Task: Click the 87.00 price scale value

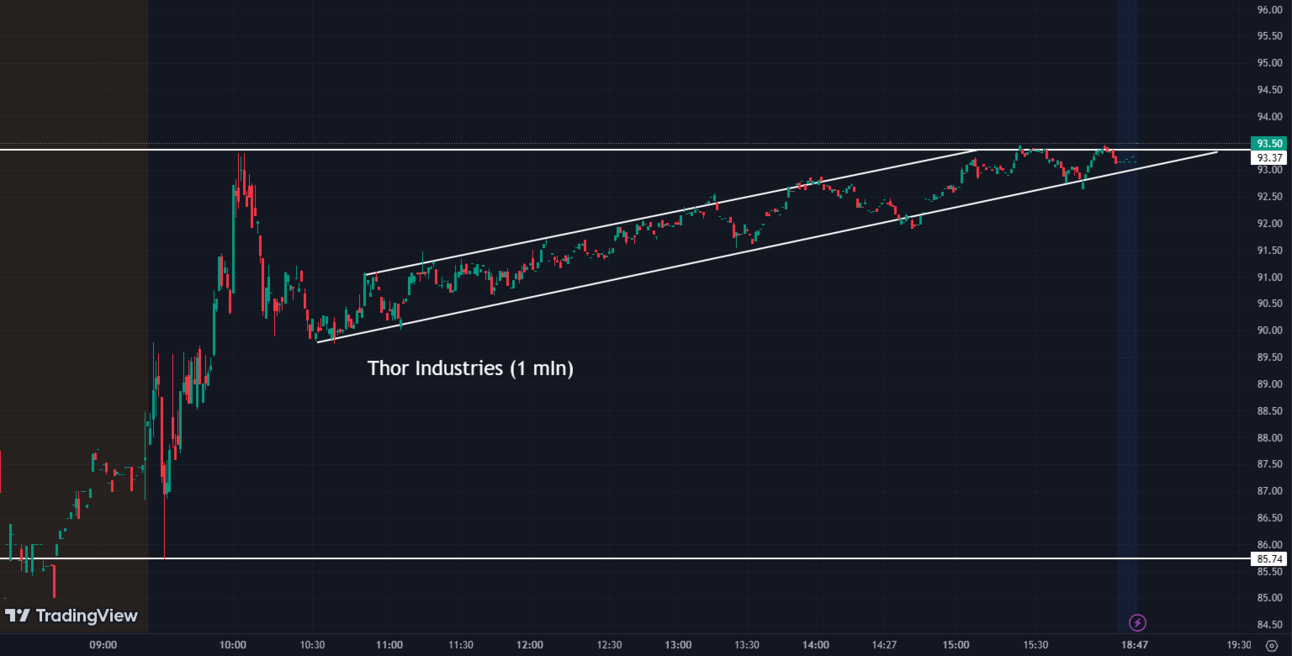Action: [x=1269, y=491]
